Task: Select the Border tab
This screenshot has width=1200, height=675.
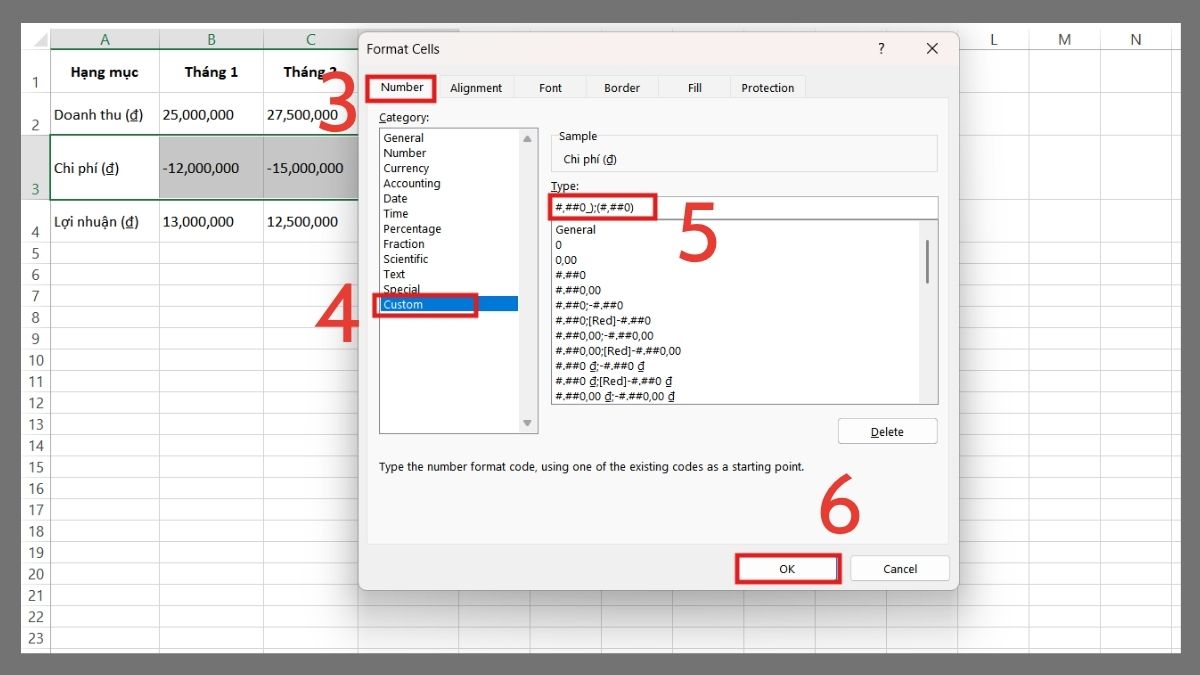Action: pyautogui.click(x=621, y=87)
